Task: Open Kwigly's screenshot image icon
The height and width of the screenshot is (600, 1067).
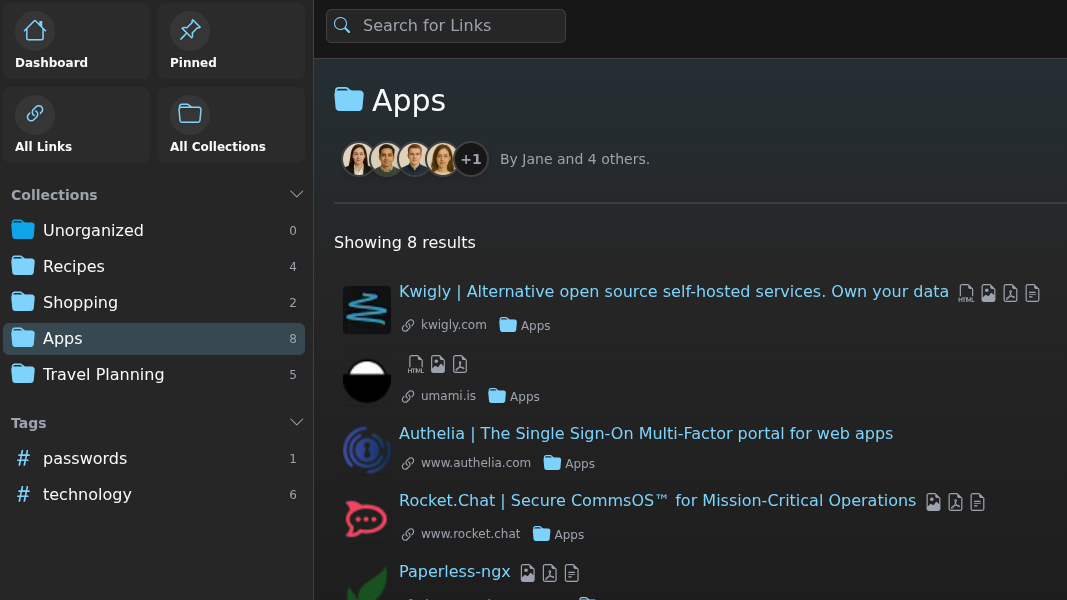Action: pyautogui.click(x=988, y=293)
